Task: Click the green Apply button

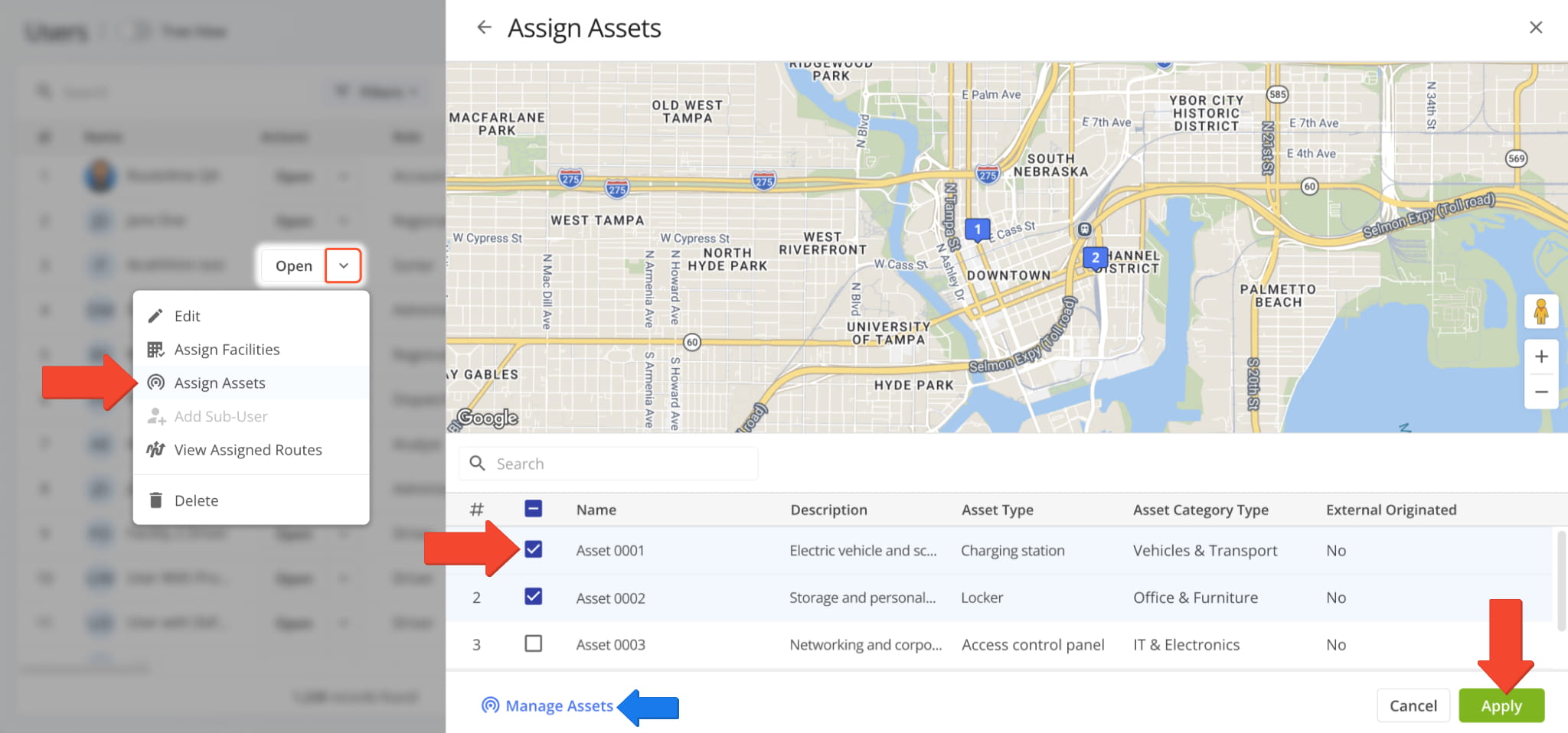Action: pyautogui.click(x=1501, y=705)
